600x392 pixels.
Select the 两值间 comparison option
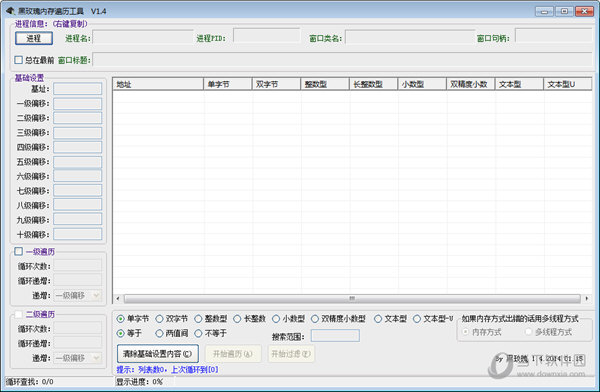[x=160, y=333]
